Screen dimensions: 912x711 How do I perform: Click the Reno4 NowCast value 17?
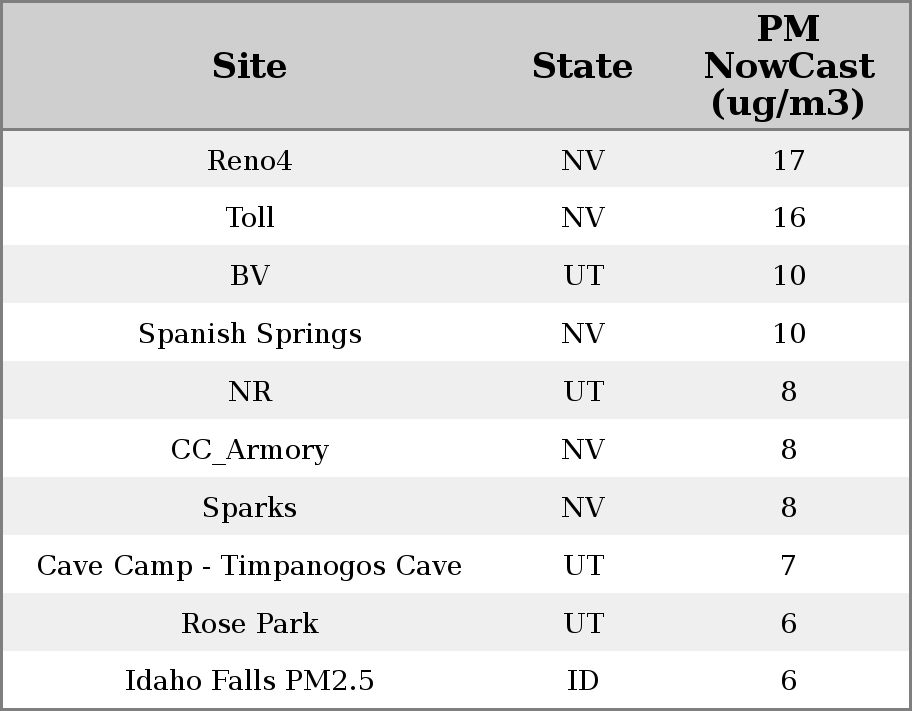click(788, 161)
